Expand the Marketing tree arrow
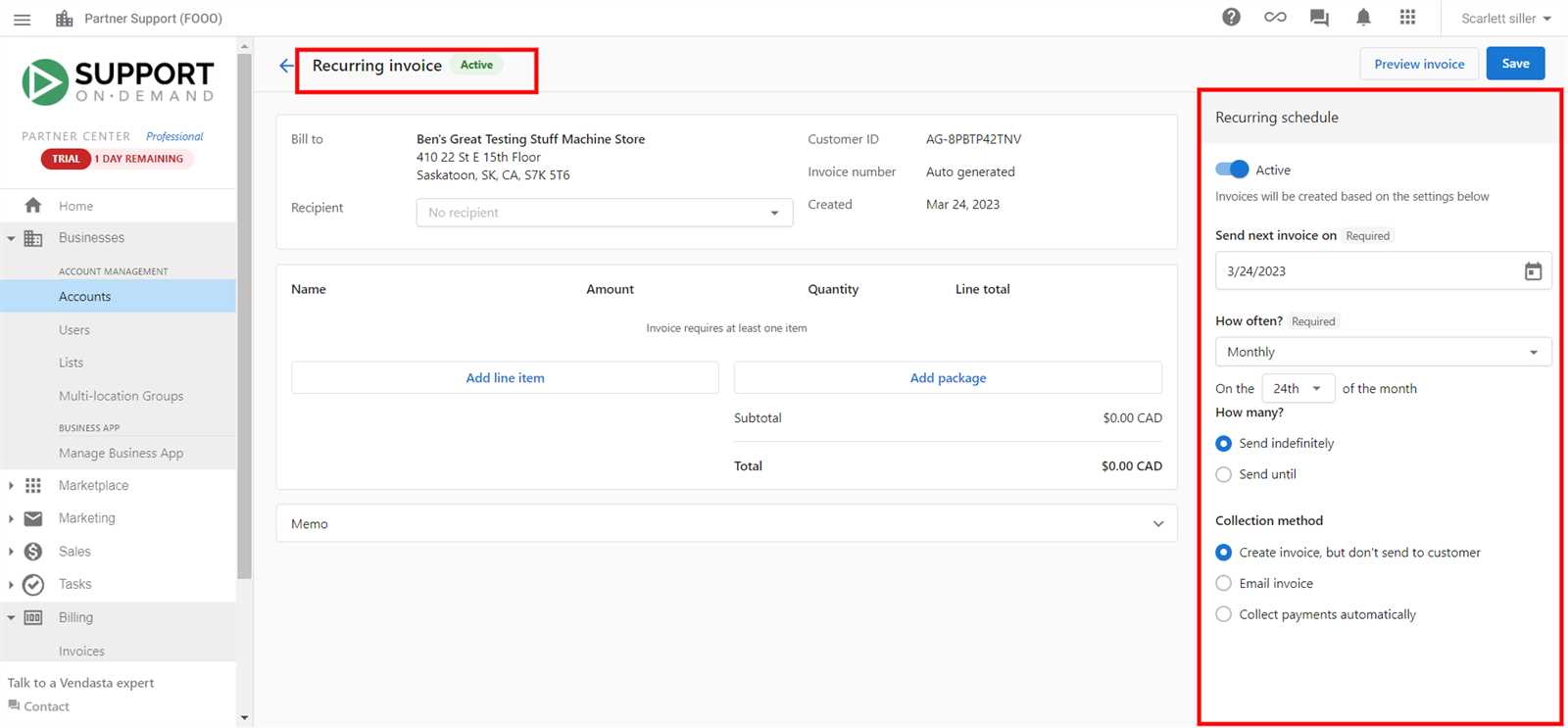The image size is (1568, 728). click(11, 518)
